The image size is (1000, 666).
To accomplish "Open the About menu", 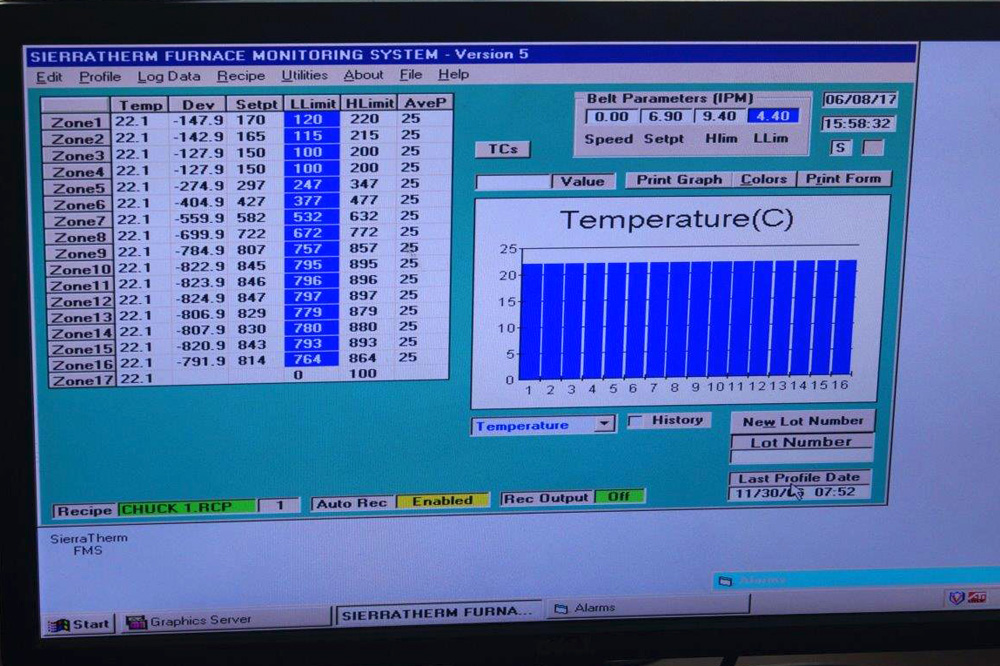I will tap(364, 75).
